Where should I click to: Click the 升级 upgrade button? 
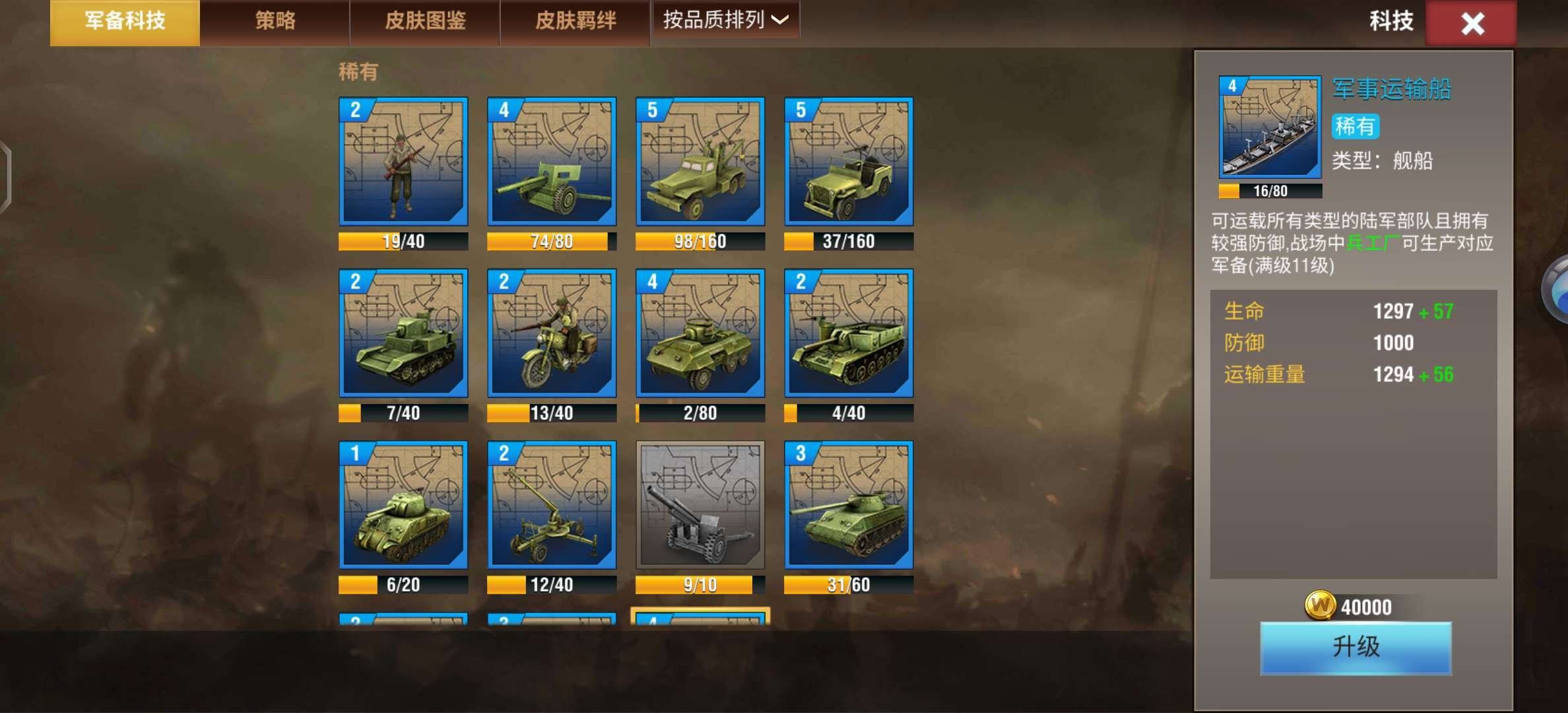[1356, 648]
